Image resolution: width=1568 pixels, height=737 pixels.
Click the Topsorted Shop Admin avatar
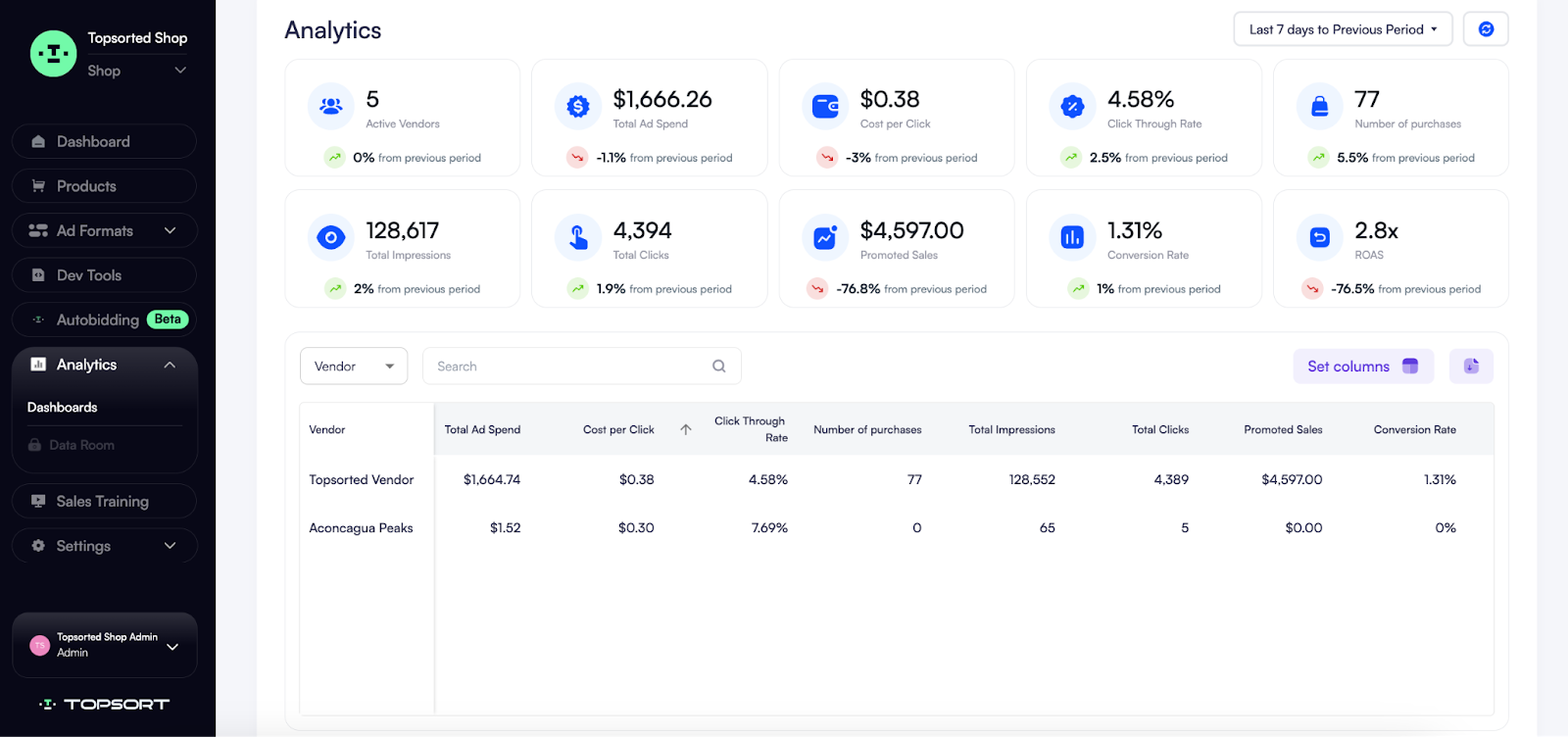point(40,645)
